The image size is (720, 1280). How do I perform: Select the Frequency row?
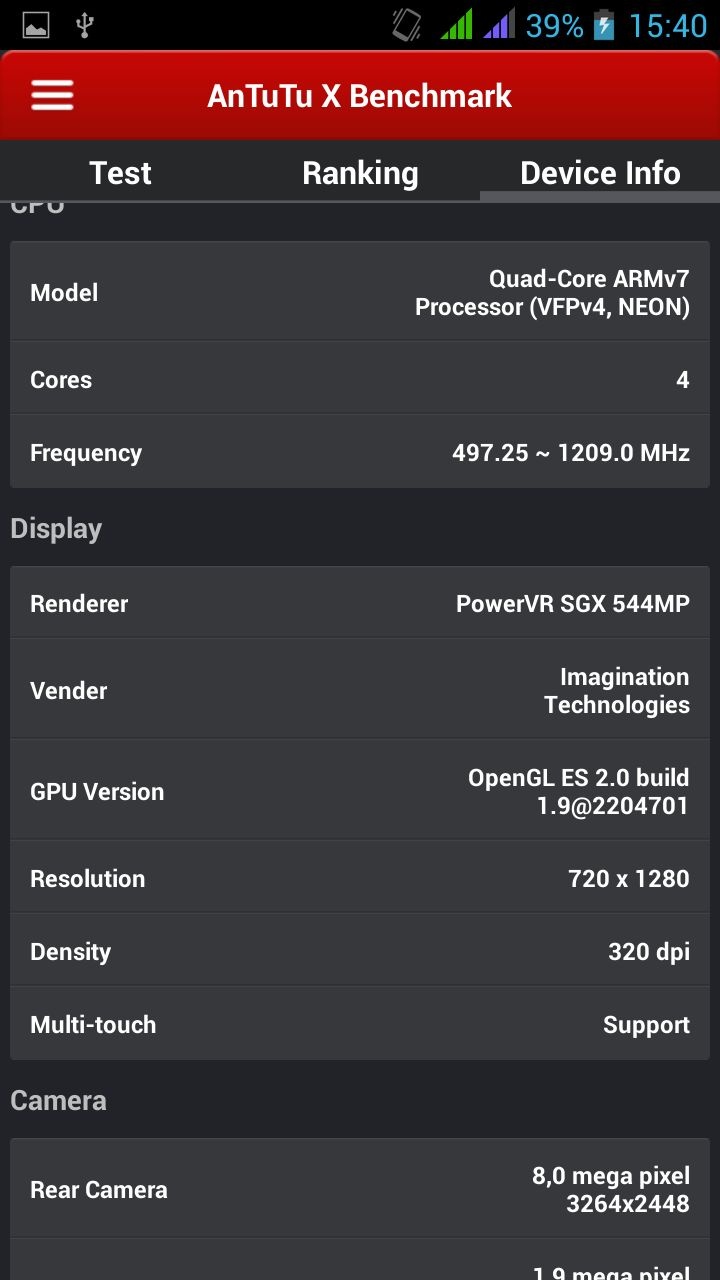(x=360, y=452)
